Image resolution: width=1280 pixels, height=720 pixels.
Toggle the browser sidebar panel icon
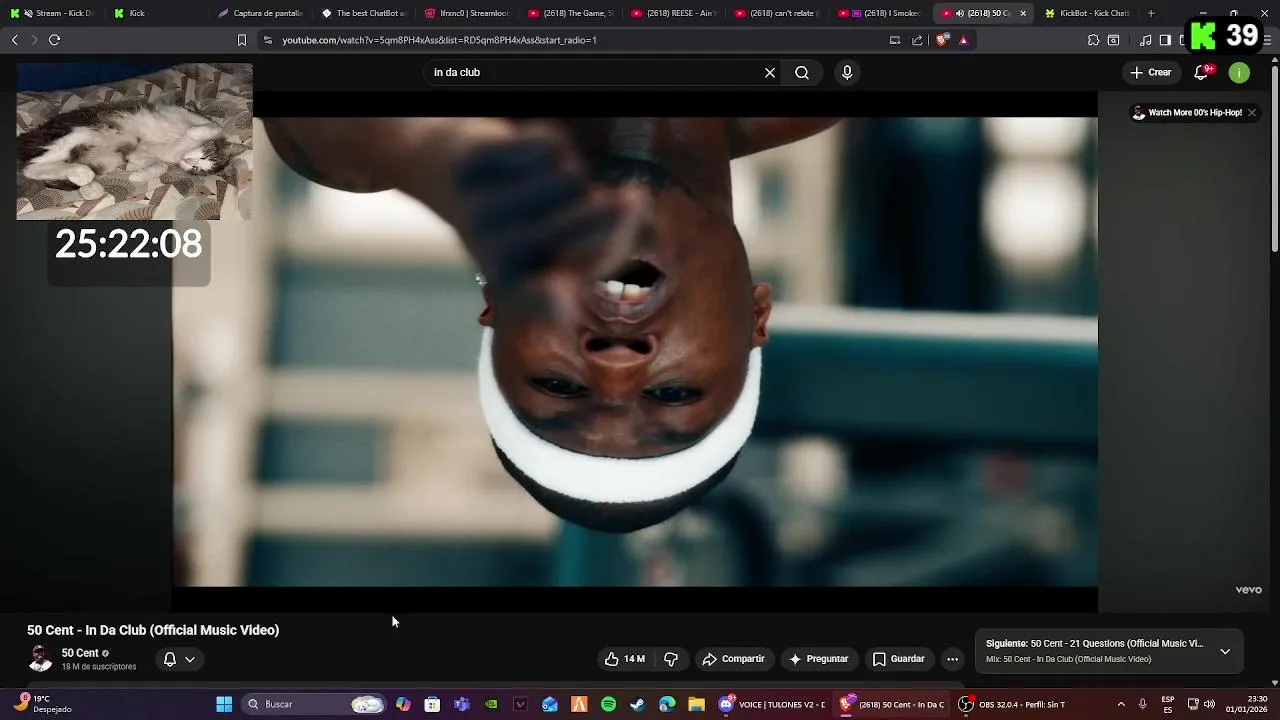pos(1165,40)
